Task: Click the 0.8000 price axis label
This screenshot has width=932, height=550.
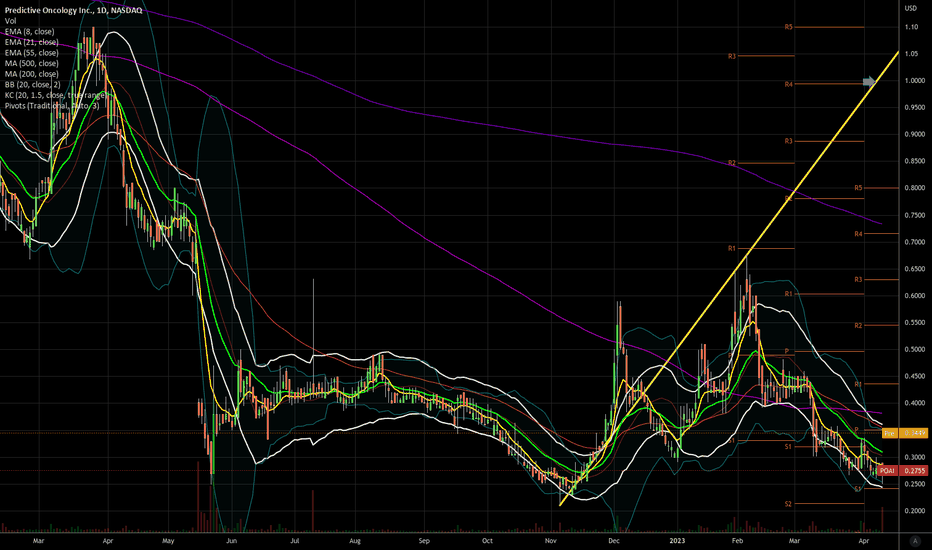Action: click(915, 188)
